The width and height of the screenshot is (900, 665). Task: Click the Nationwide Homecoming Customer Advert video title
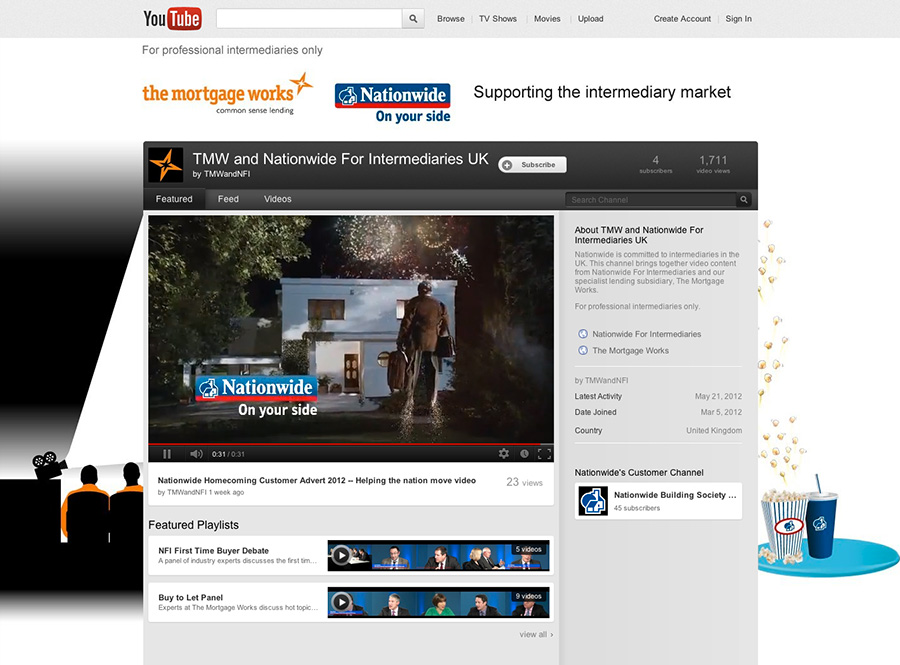click(x=317, y=480)
